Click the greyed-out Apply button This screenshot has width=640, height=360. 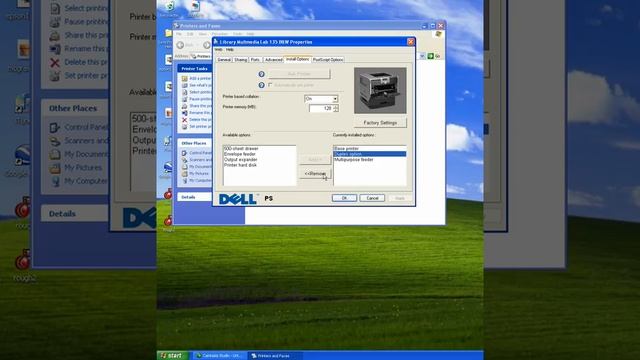tap(400, 198)
